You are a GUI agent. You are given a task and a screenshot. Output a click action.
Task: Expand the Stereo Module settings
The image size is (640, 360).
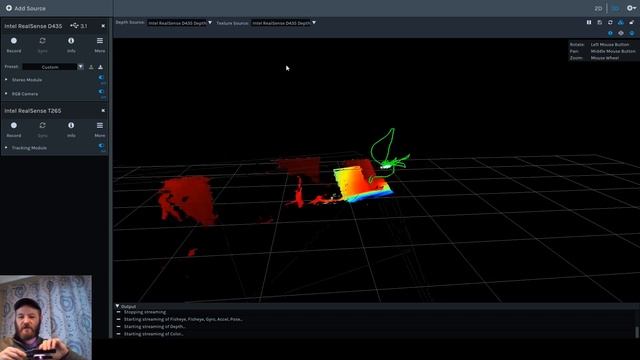pyautogui.click(x=6, y=80)
